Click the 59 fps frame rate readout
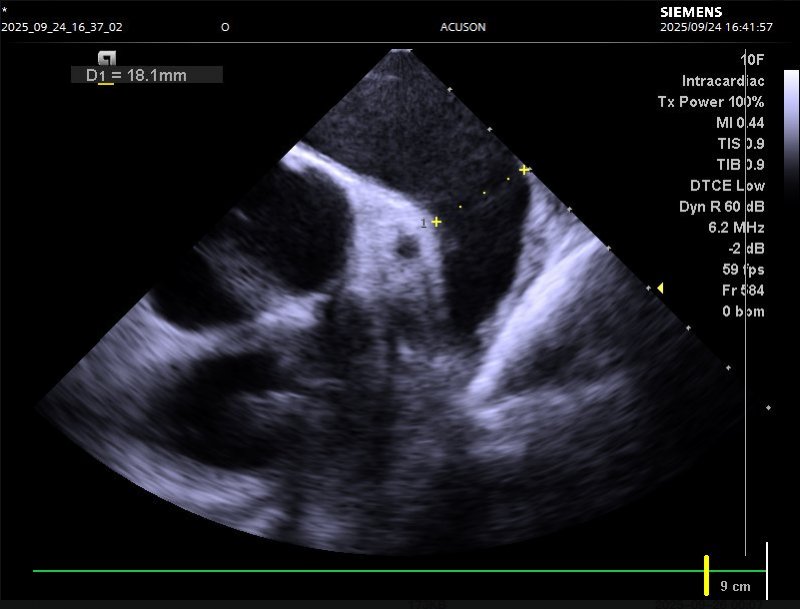The height and width of the screenshot is (609, 800). point(743,270)
